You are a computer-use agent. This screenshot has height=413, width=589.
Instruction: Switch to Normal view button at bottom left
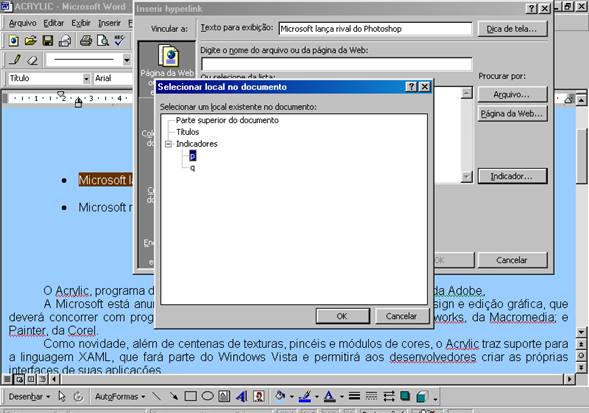tap(7, 379)
